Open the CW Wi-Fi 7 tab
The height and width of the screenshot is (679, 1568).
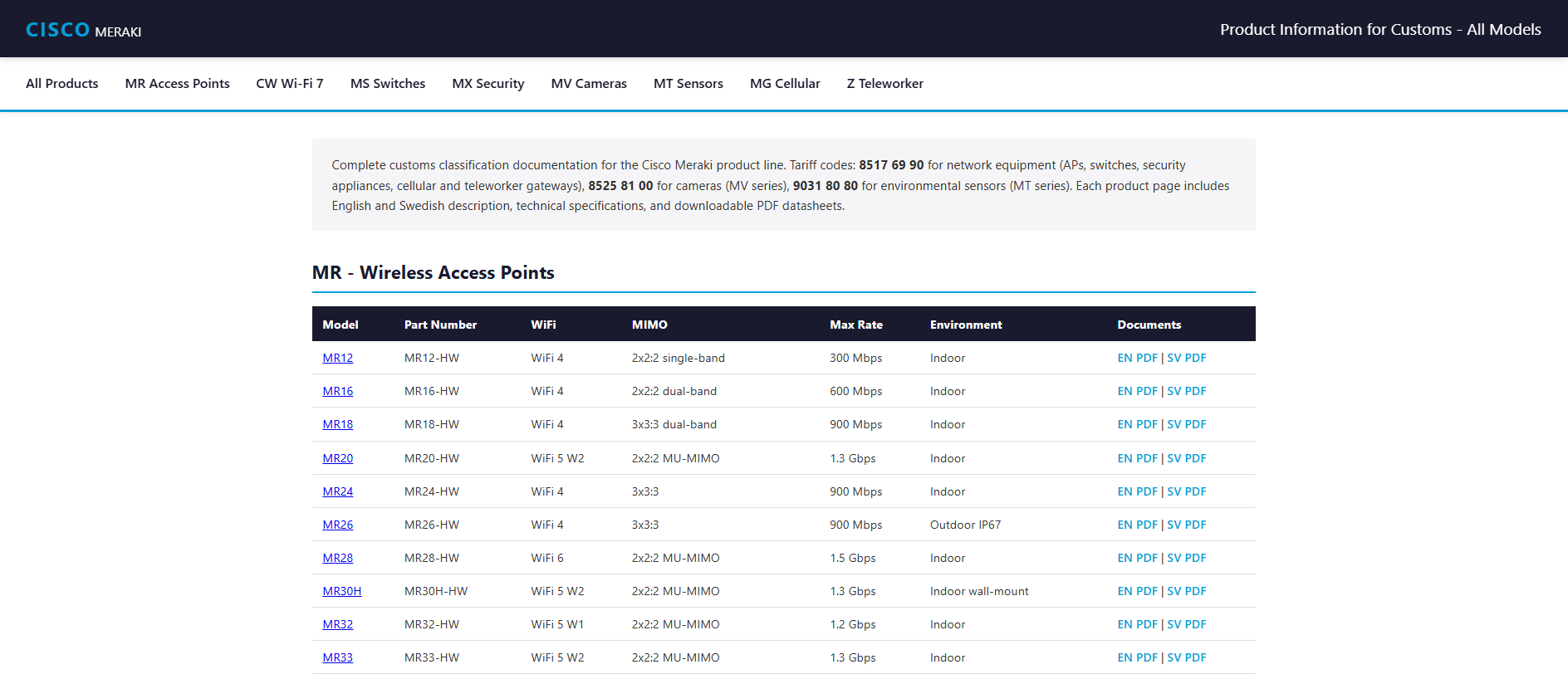click(x=290, y=83)
